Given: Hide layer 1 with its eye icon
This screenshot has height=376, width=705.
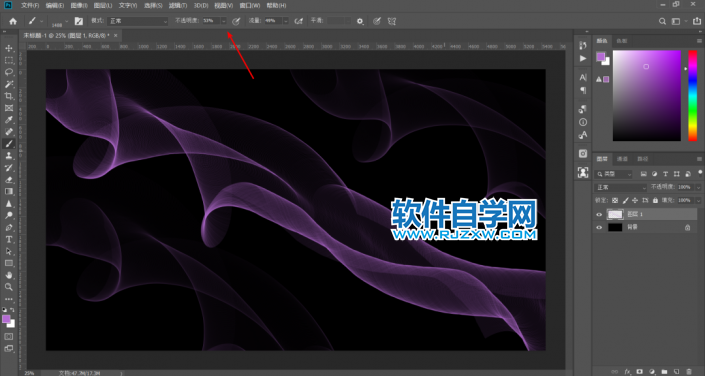Looking at the screenshot, I should coord(599,215).
